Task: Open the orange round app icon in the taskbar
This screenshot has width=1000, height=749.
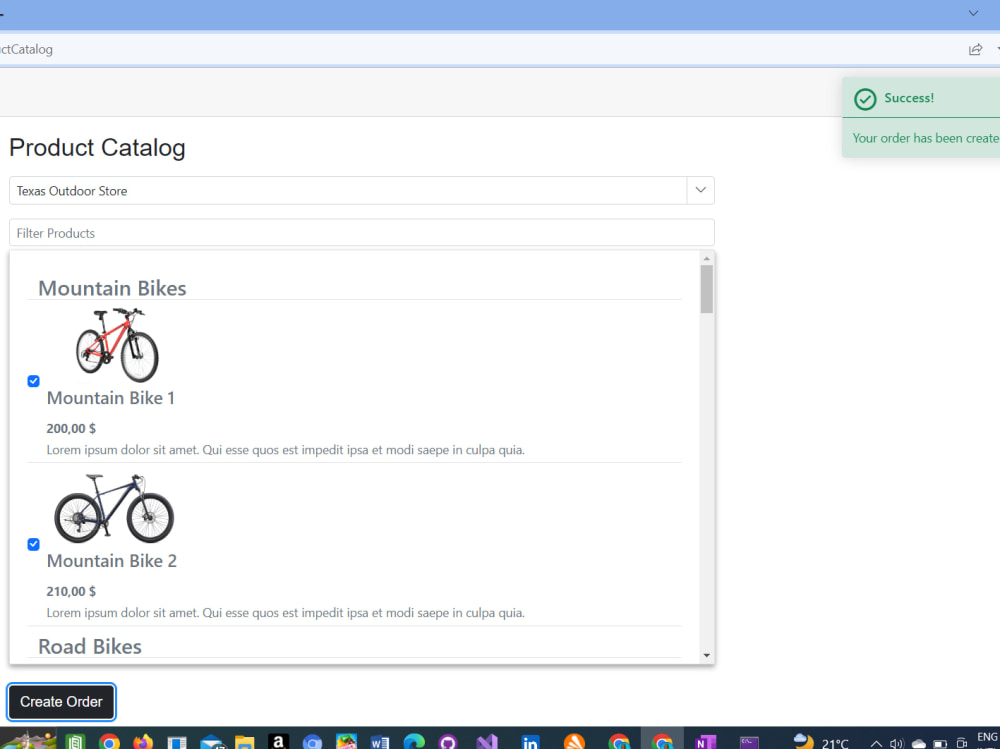Action: (574, 742)
